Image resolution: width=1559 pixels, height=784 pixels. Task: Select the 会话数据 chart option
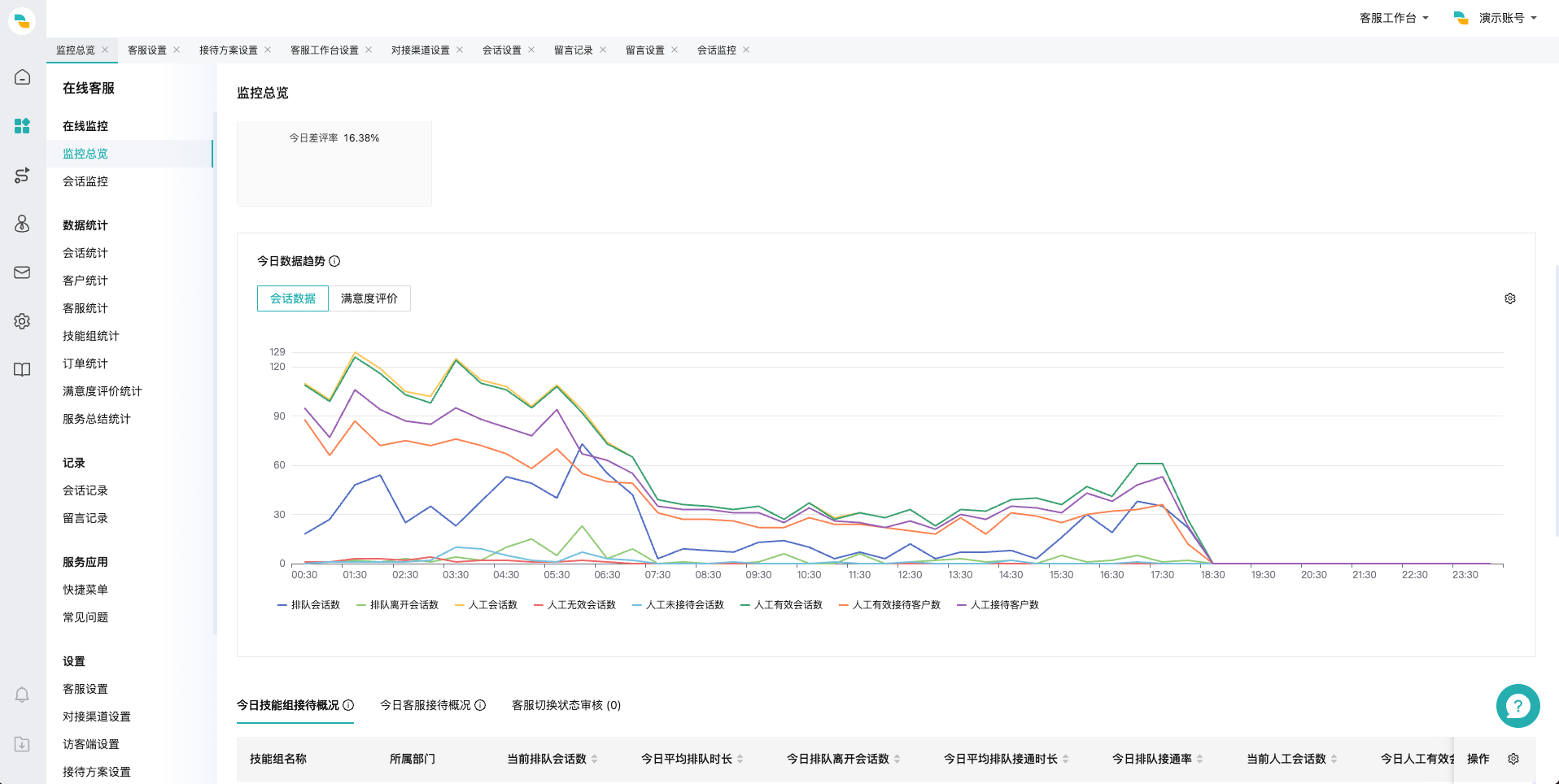[x=293, y=298]
